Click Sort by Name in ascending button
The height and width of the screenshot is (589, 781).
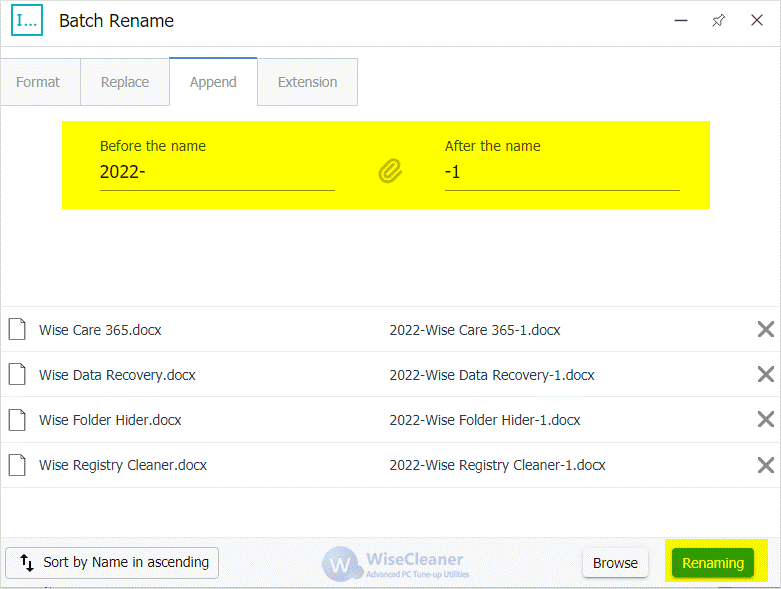pyautogui.click(x=112, y=563)
